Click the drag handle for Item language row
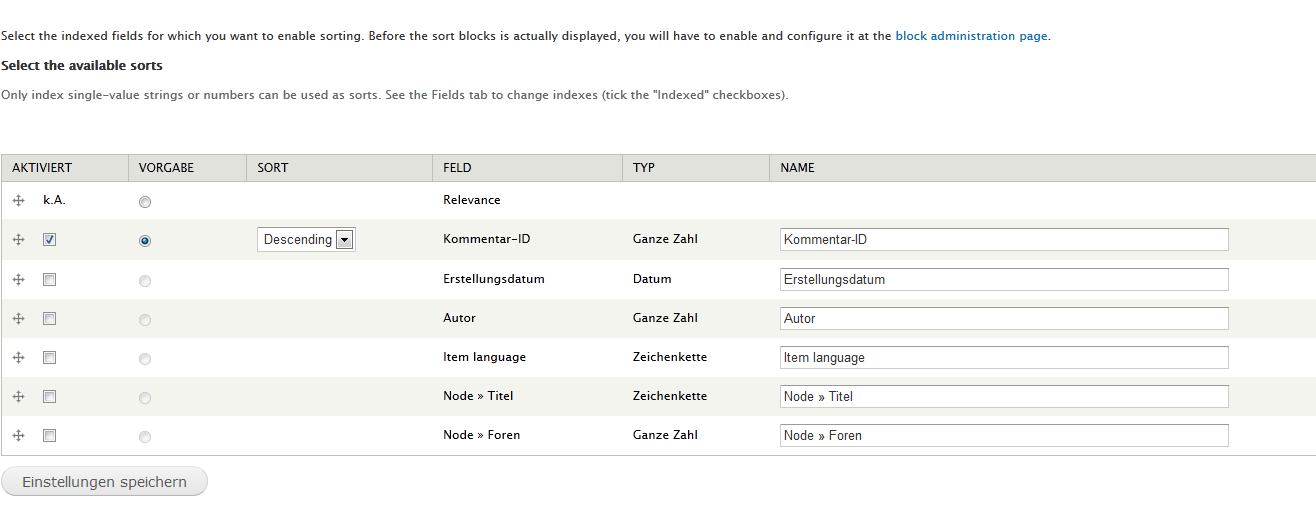Viewport: 1316px width, 515px height. tap(18, 357)
